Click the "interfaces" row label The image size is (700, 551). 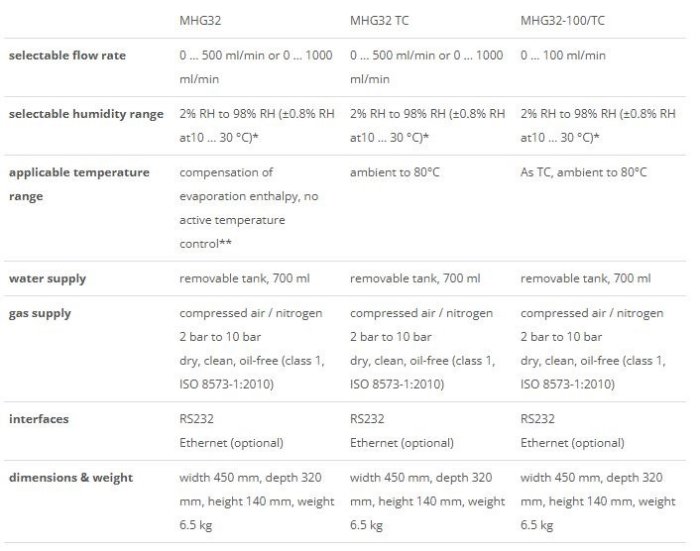pos(38,419)
